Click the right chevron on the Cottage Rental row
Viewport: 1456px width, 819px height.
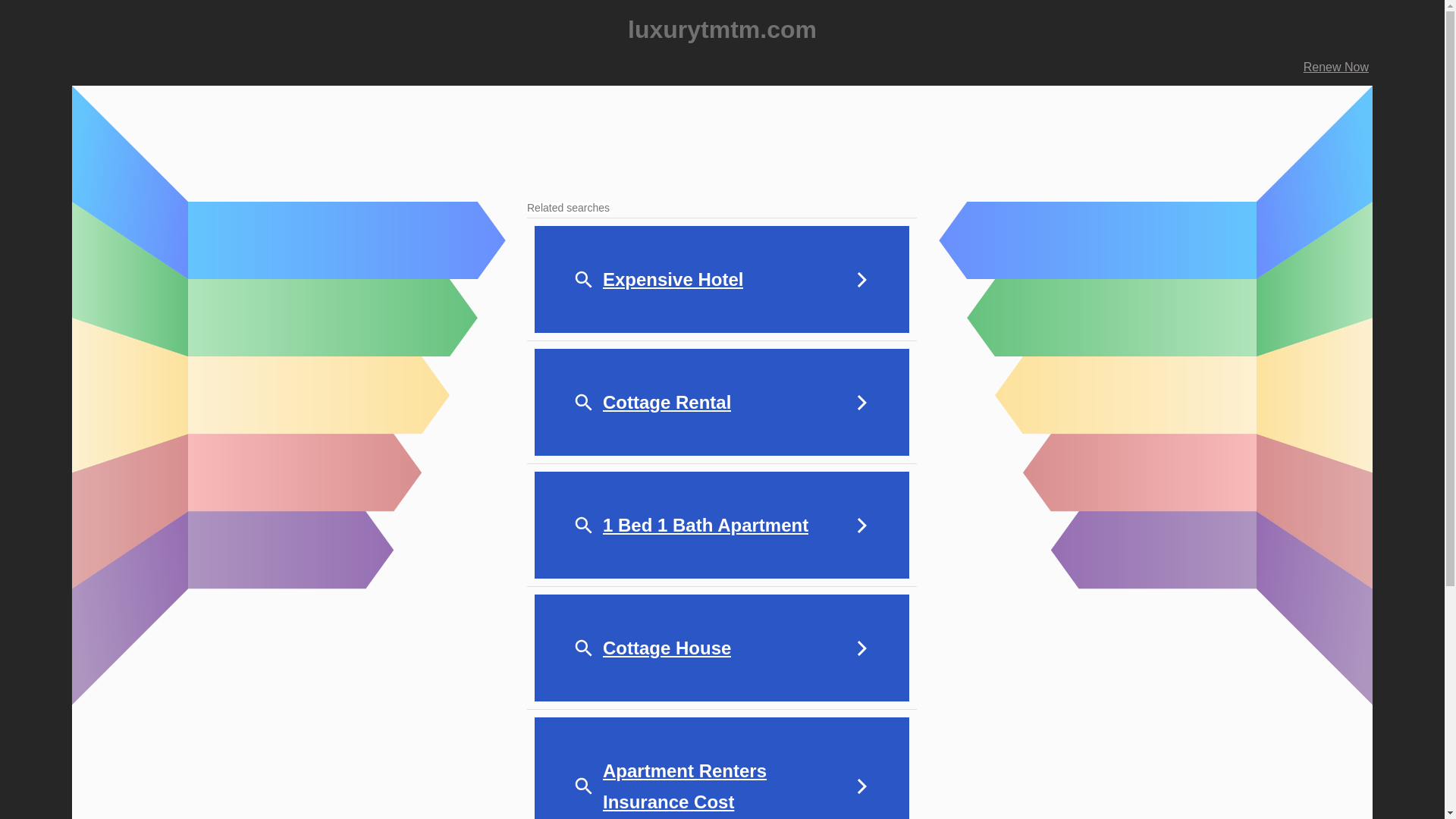pos(861,403)
